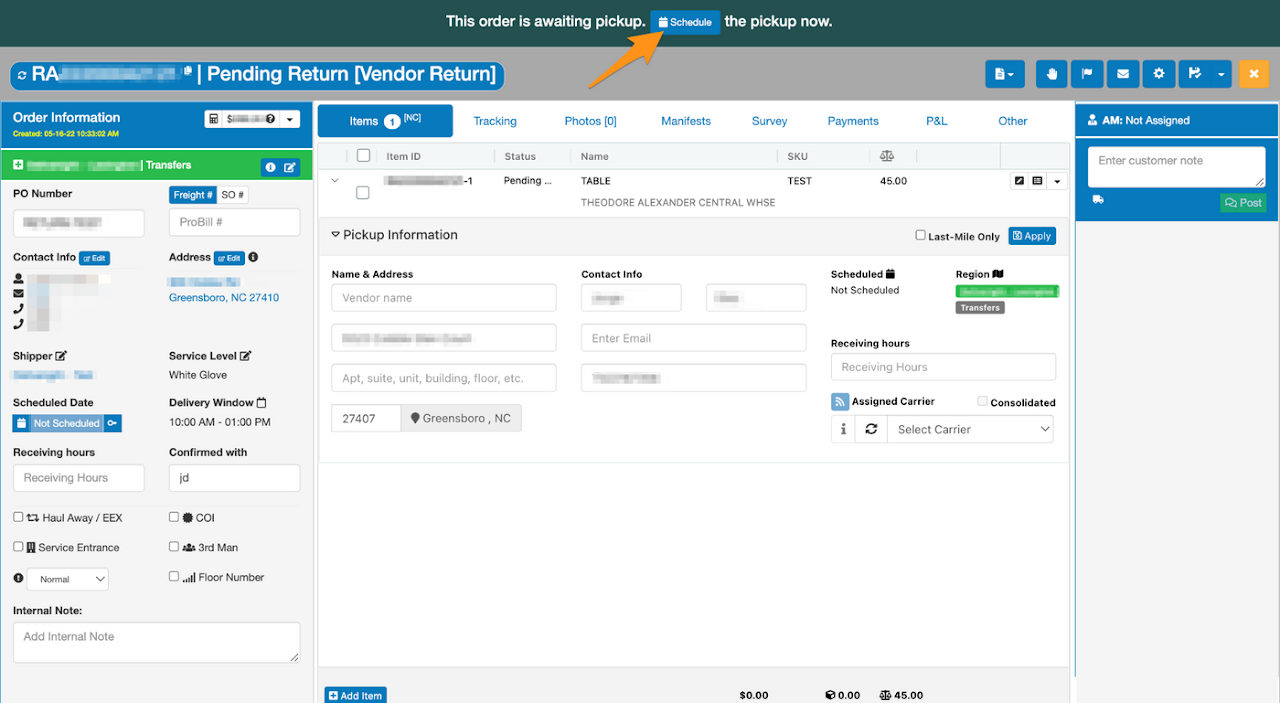The height and width of the screenshot is (703, 1280).
Task: Open the Other tab
Action: pyautogui.click(x=1013, y=121)
